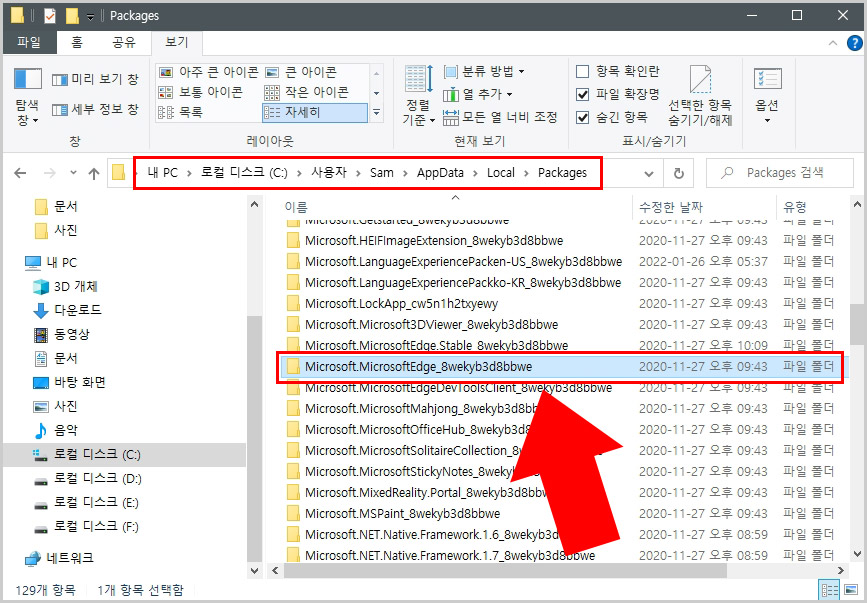Switch to the View (보기) tab
Screen dimensions: 867x603
177,42
